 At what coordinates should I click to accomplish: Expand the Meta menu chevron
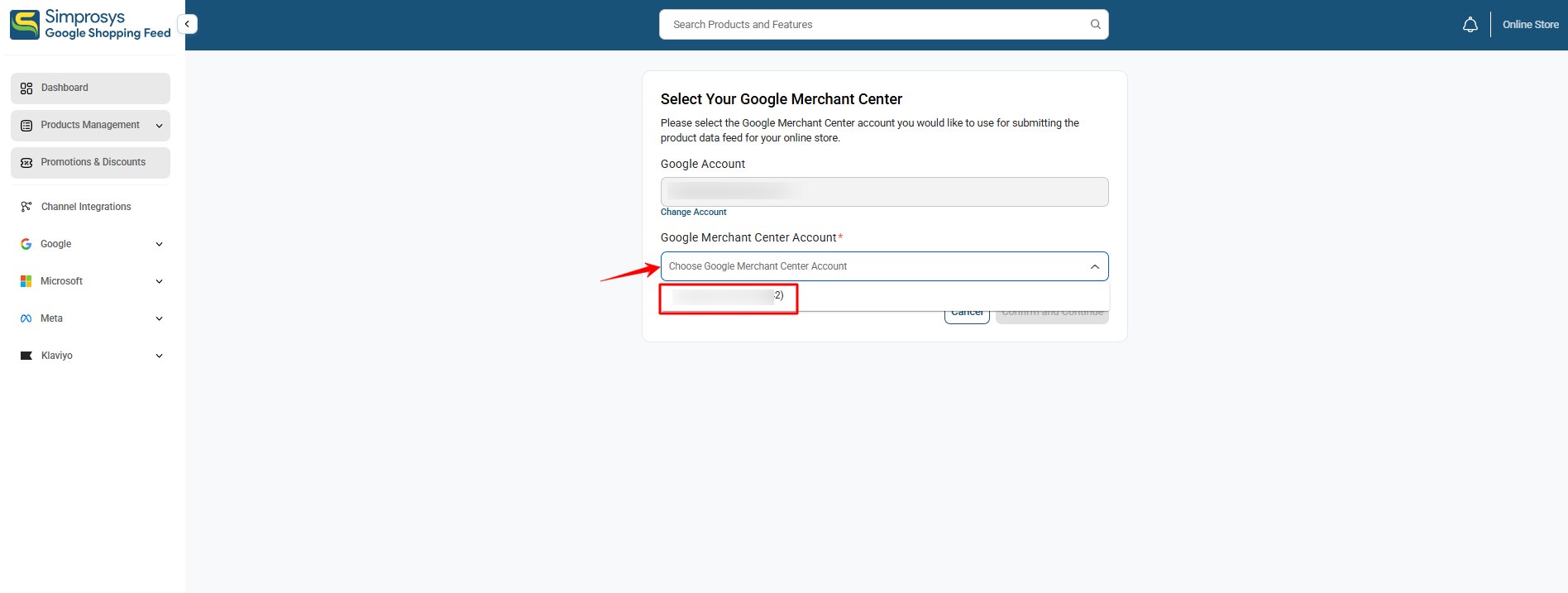159,318
